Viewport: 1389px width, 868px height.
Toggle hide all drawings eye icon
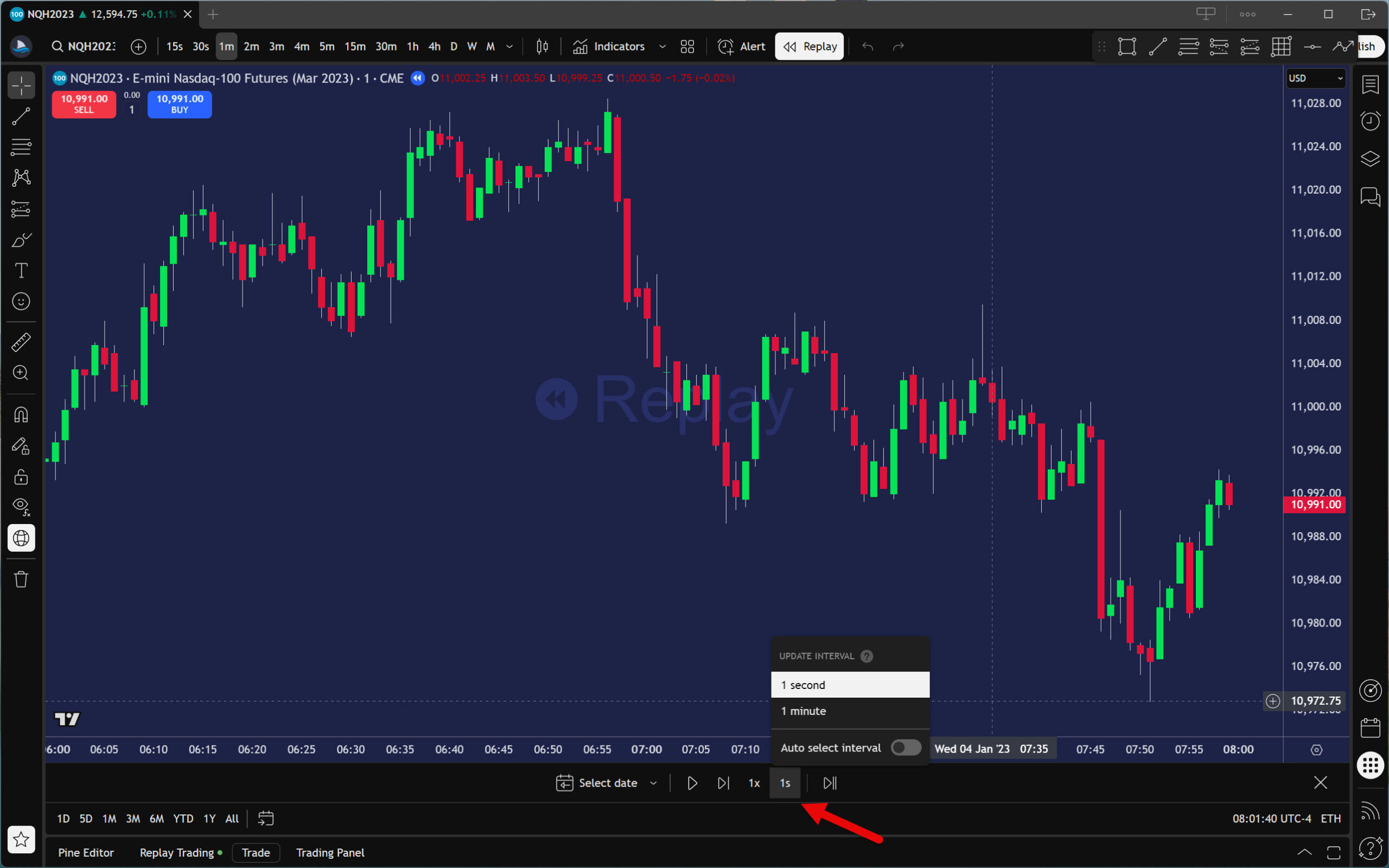(21, 506)
